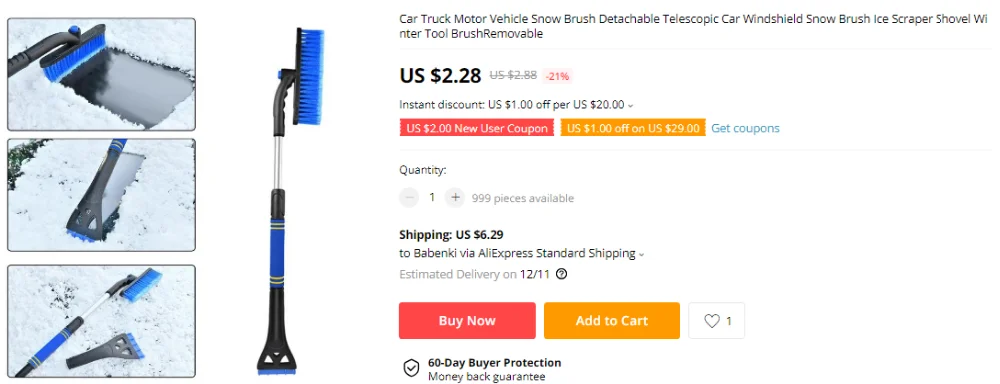Select thumbnail showing ice scraper on snow
Screen dimensions: 1000x384
[x=101, y=195]
